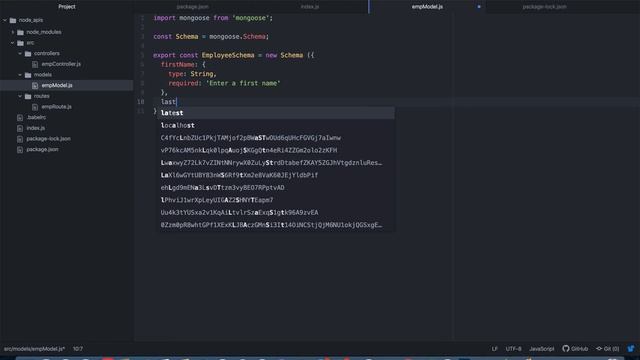The width and height of the screenshot is (640, 360).
Task: Select the node_modules folder label
Action: pos(44,32)
